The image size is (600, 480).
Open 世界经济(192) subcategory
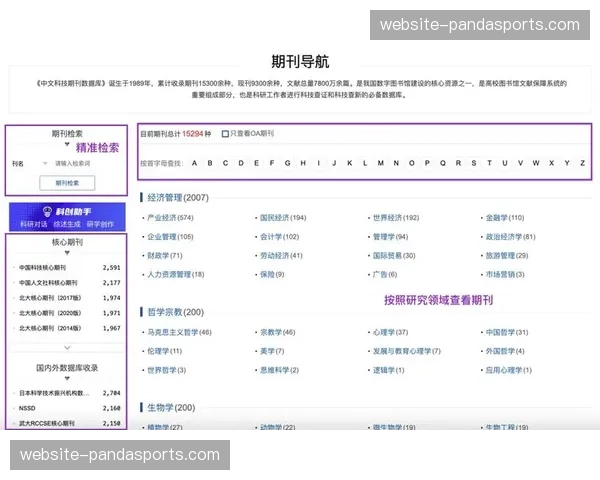(396, 218)
